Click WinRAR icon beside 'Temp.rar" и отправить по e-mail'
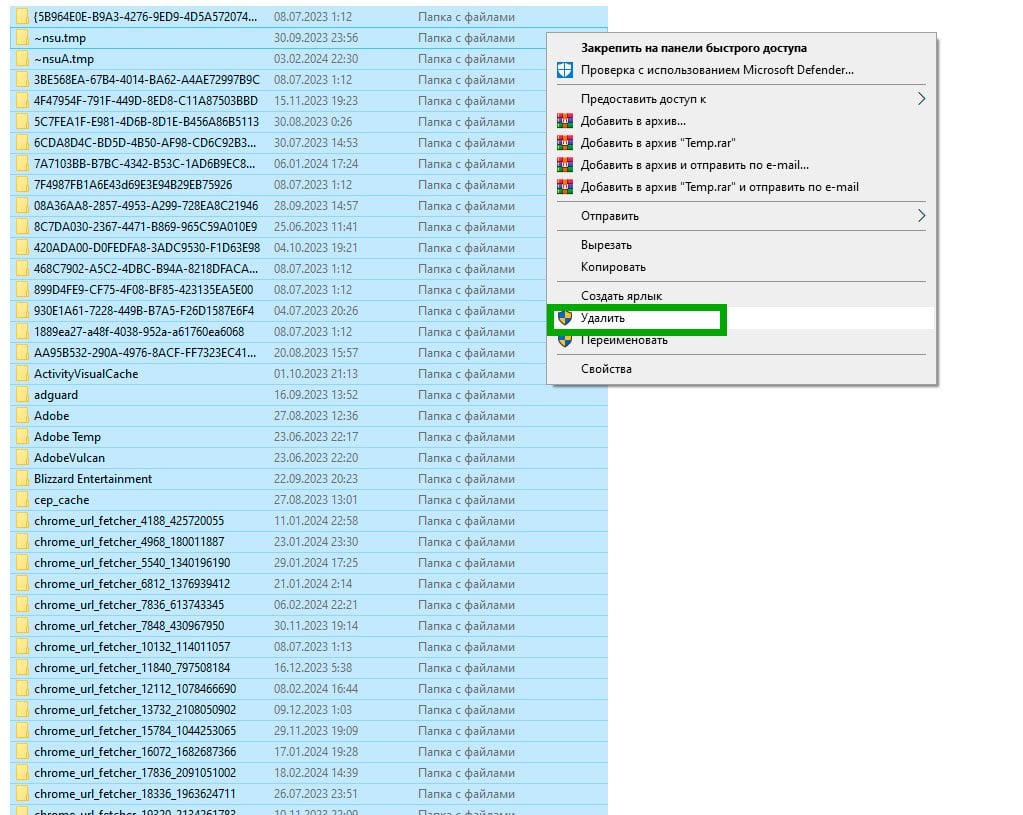This screenshot has width=1023, height=815. click(564, 187)
